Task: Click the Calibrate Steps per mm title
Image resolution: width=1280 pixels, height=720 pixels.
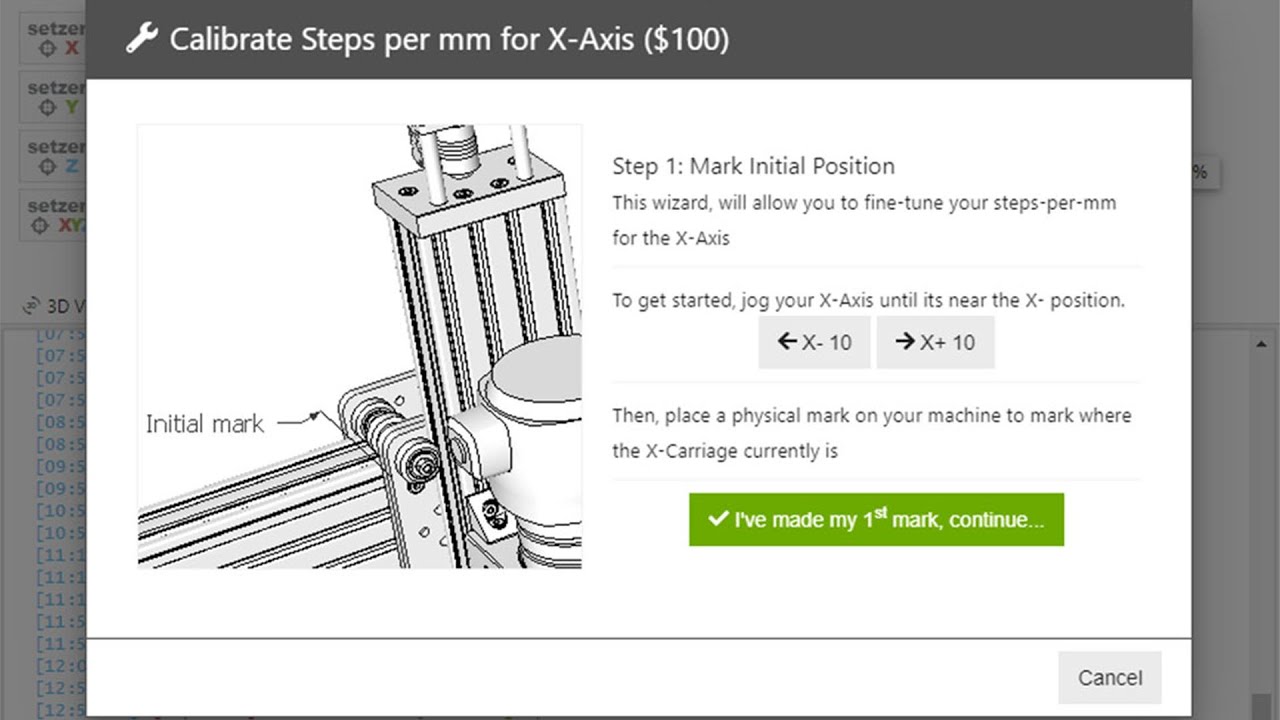Action: tap(449, 39)
